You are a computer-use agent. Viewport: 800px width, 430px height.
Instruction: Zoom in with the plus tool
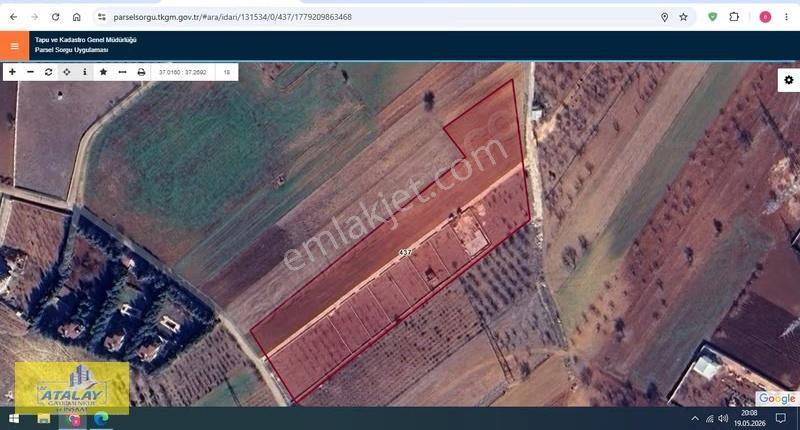coord(12,72)
